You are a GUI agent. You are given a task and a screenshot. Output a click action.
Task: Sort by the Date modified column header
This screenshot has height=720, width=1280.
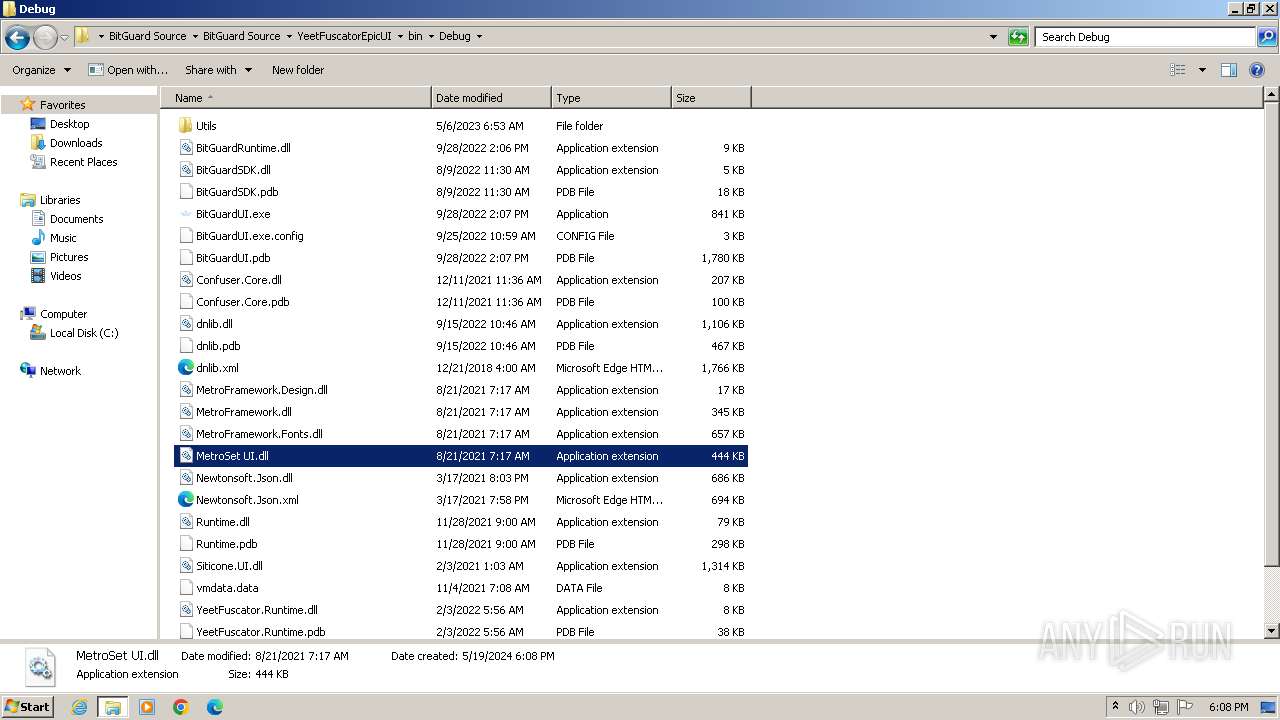(x=491, y=98)
